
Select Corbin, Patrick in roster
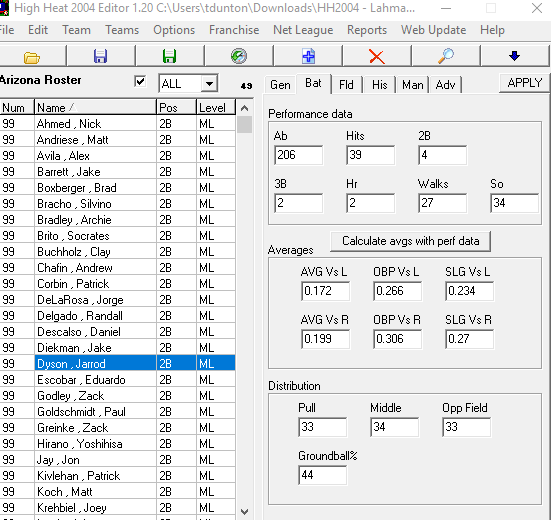pos(117,284)
